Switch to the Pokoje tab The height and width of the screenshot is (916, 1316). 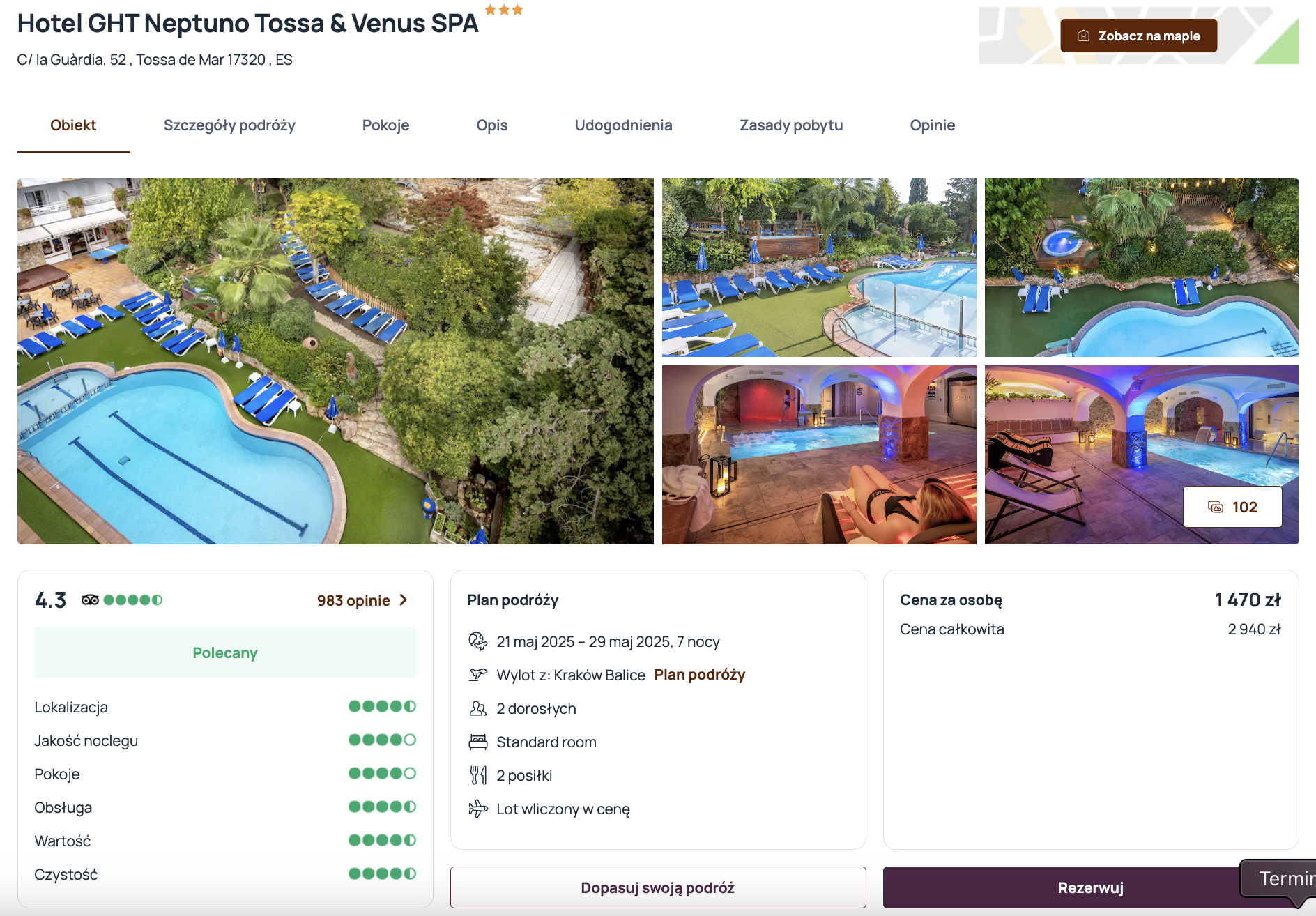pyautogui.click(x=385, y=125)
